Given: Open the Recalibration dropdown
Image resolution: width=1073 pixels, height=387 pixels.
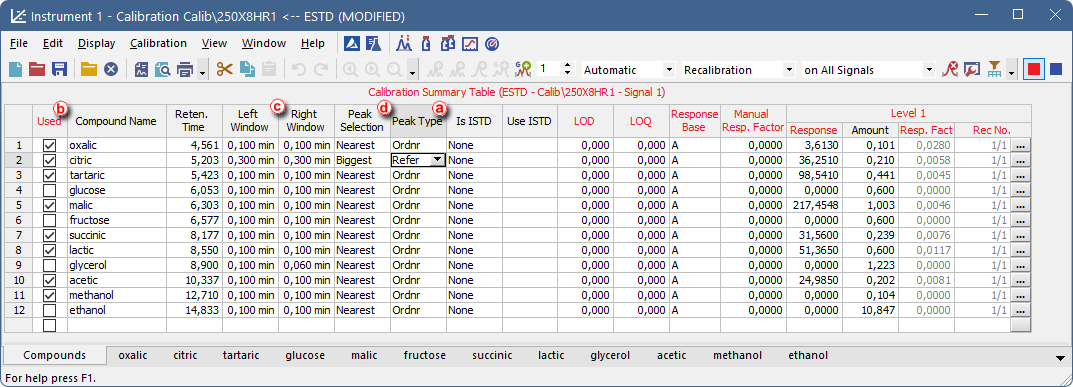Looking at the screenshot, I should (x=789, y=70).
